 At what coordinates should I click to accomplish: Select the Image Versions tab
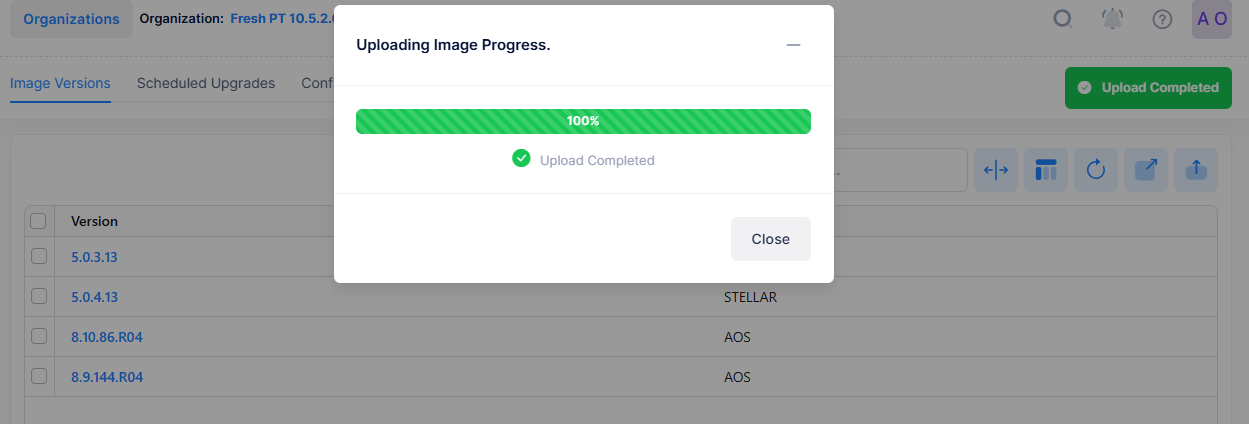(x=60, y=83)
